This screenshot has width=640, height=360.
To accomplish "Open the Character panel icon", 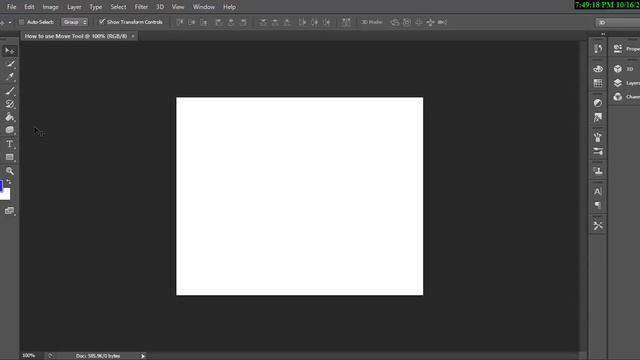I will [598, 191].
